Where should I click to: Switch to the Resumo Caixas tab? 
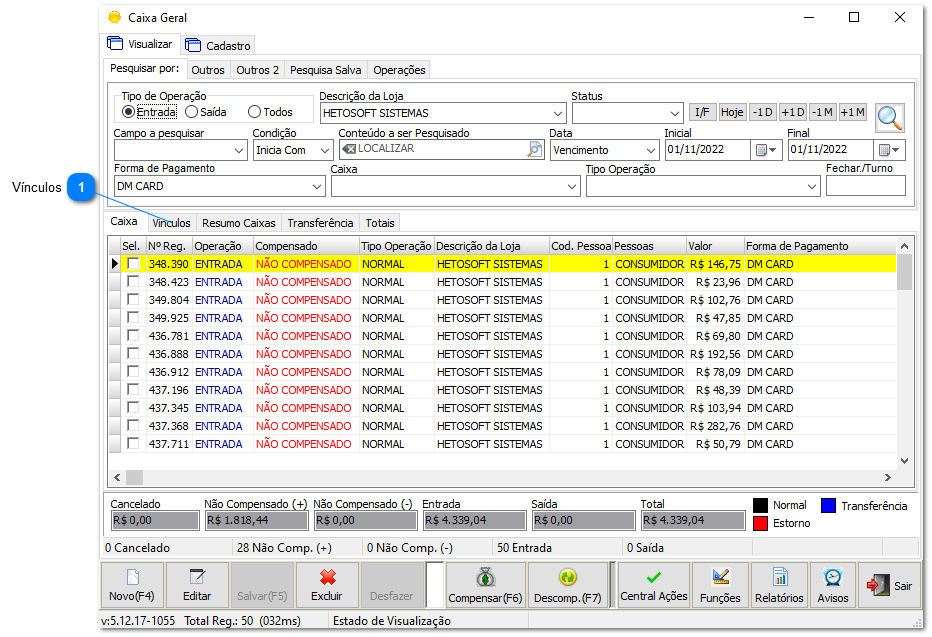238,223
